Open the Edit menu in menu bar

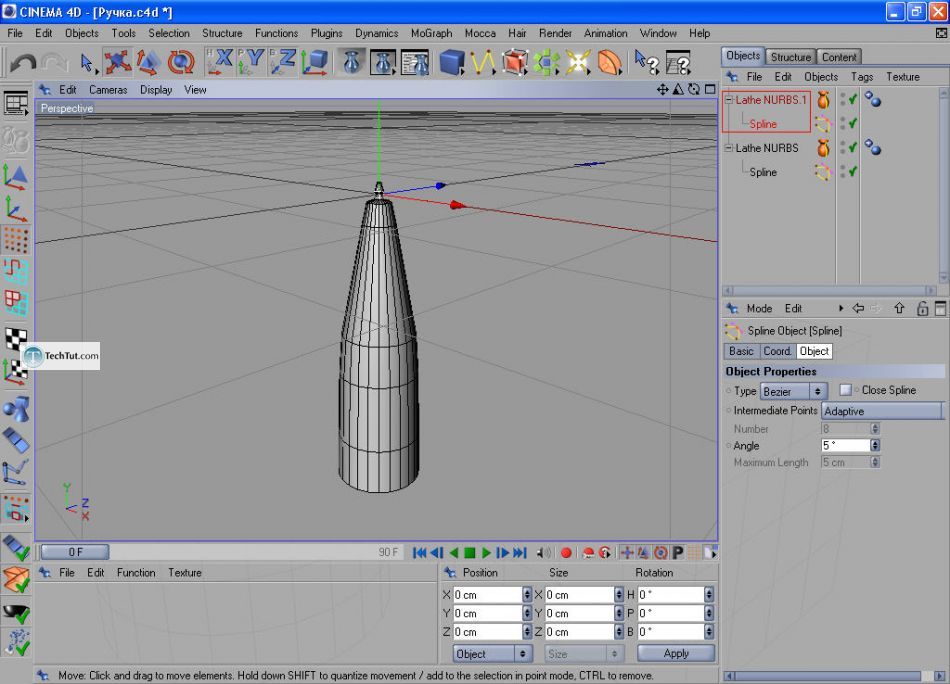click(x=43, y=33)
